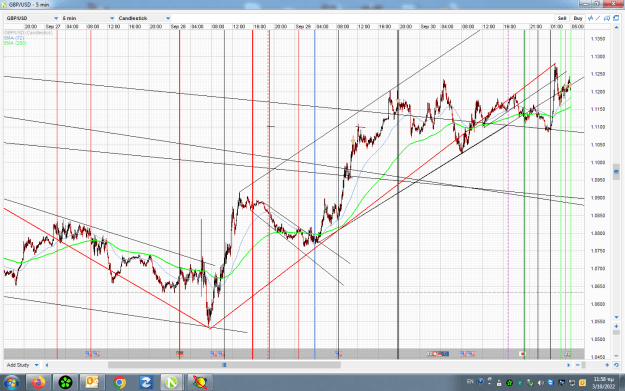
Task: Open Outlook from the taskbar
Action: tap(92, 383)
